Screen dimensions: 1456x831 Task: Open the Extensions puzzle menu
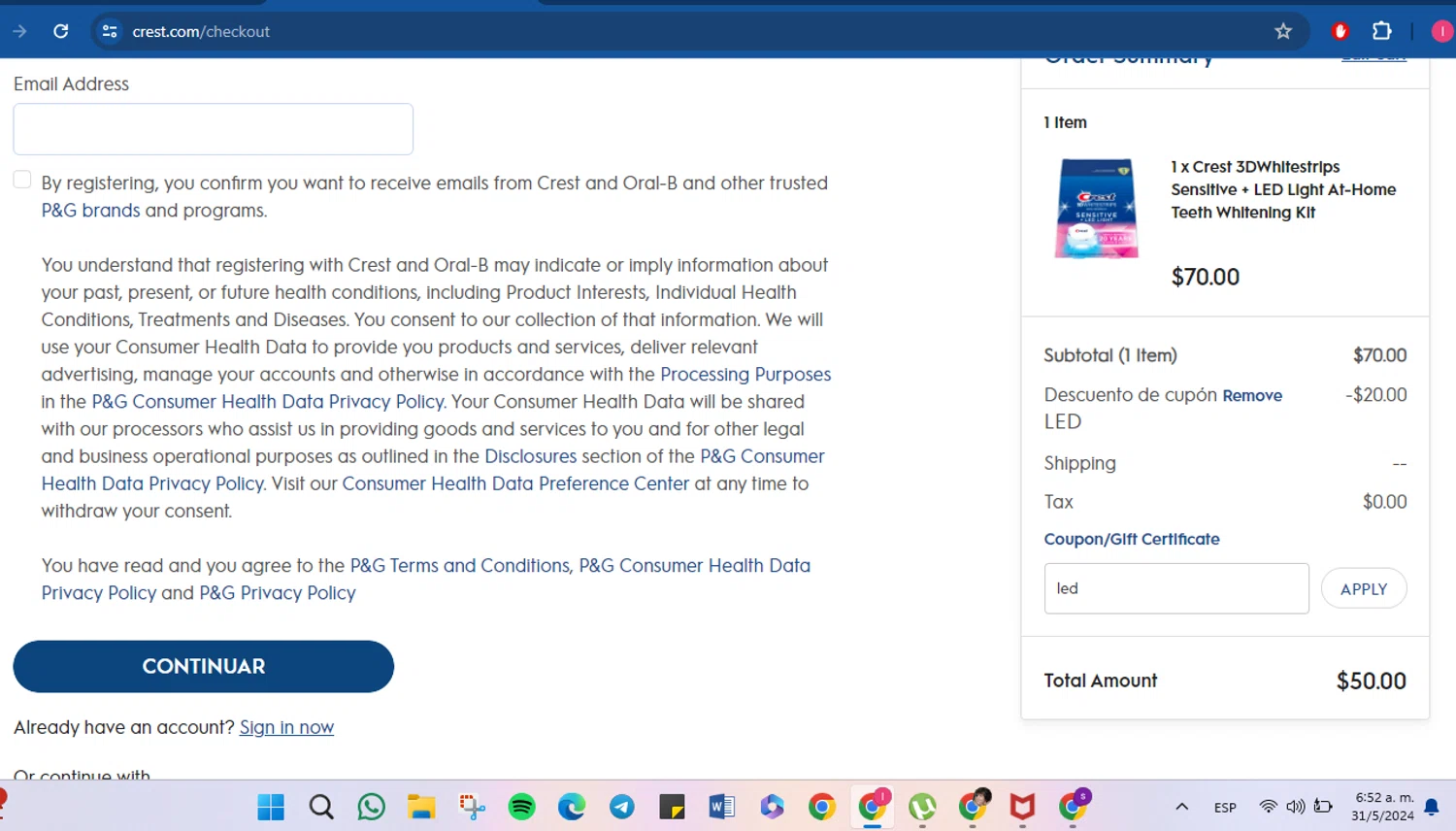[1382, 31]
